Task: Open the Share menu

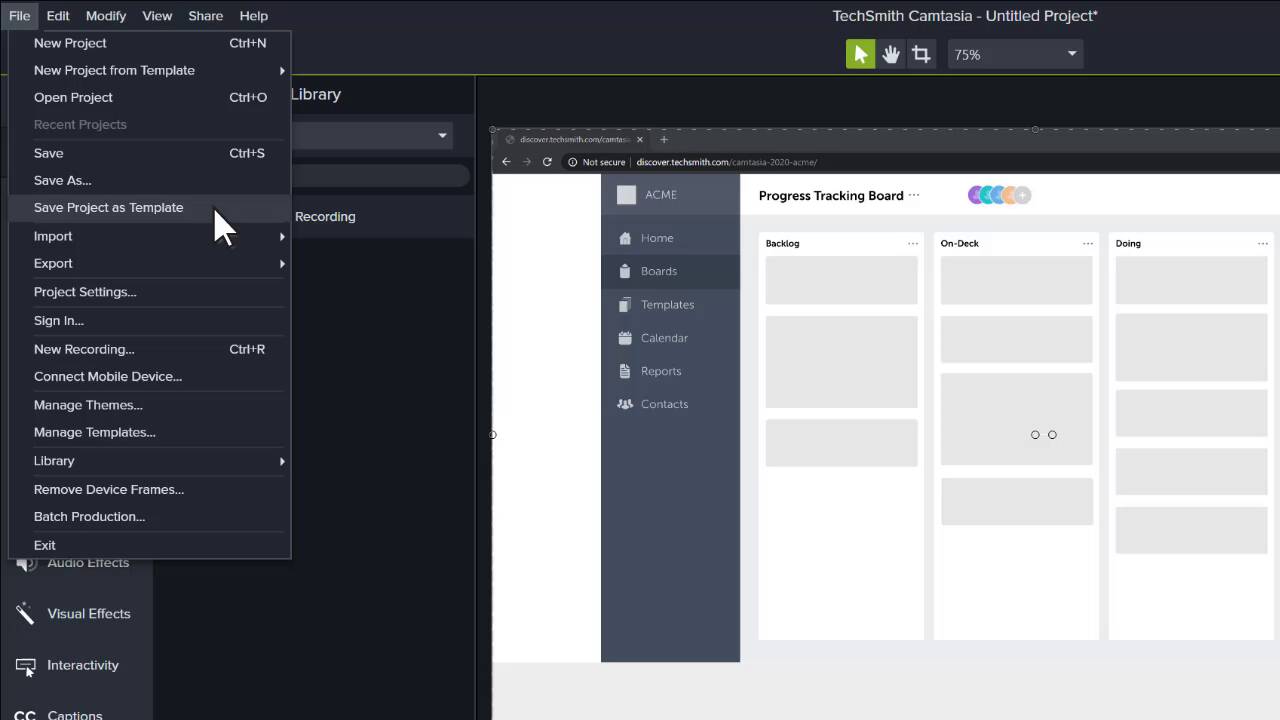Action: [206, 15]
